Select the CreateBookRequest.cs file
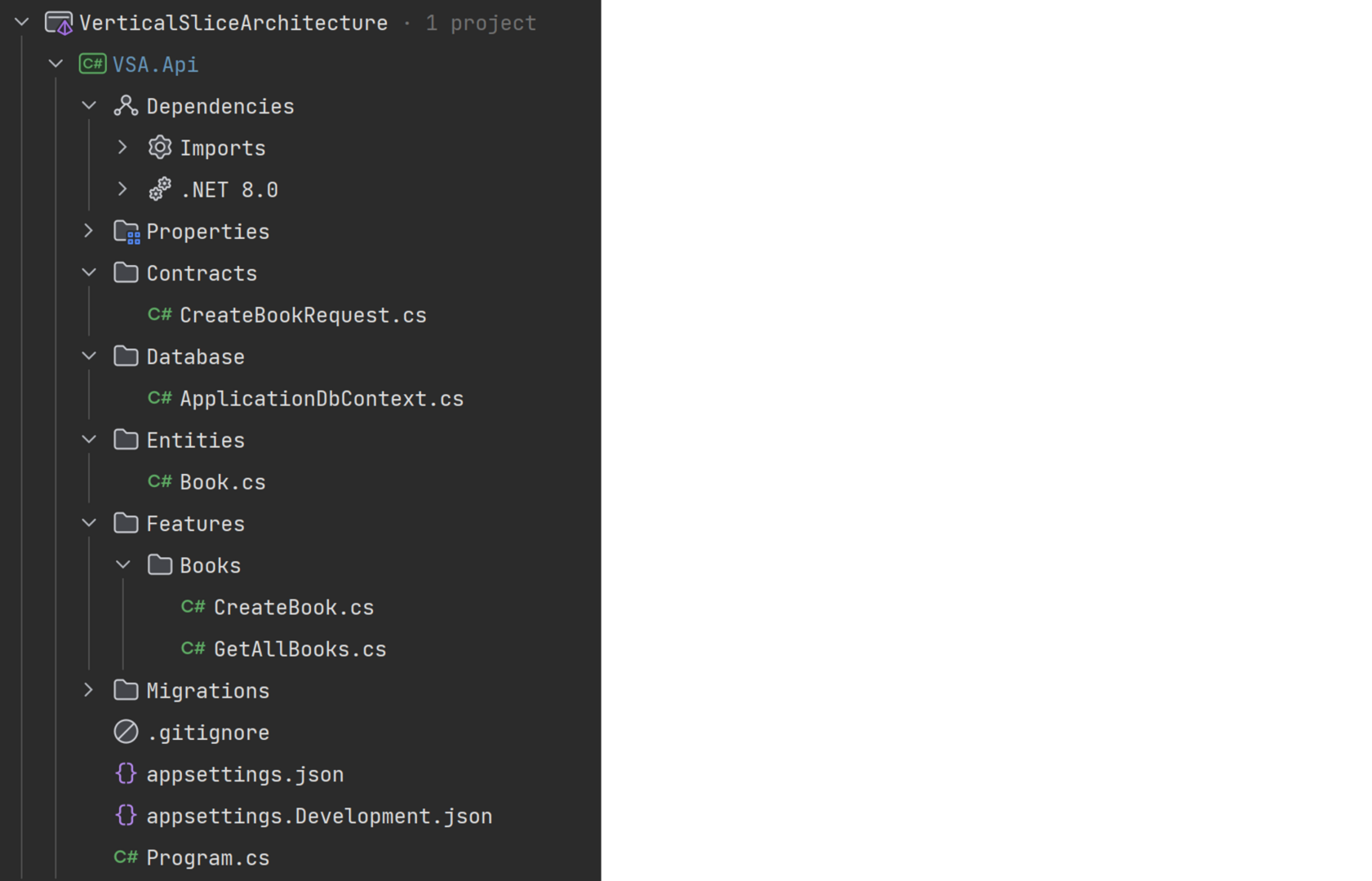The image size is (1372, 881). coord(303,315)
